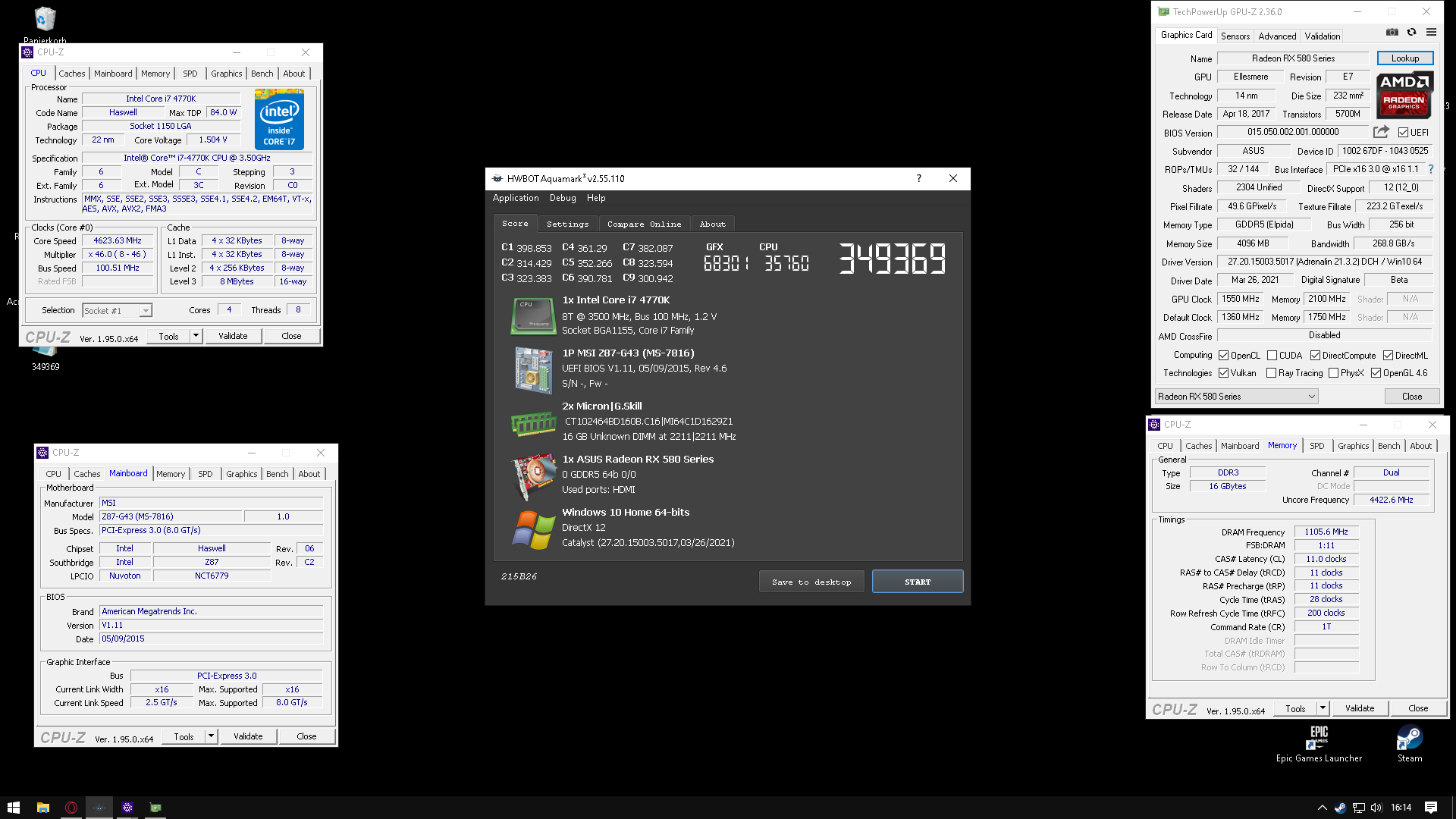Viewport: 1456px width, 819px height.
Task: Click the BIOS Version share/export icon
Action: pyautogui.click(x=1381, y=132)
